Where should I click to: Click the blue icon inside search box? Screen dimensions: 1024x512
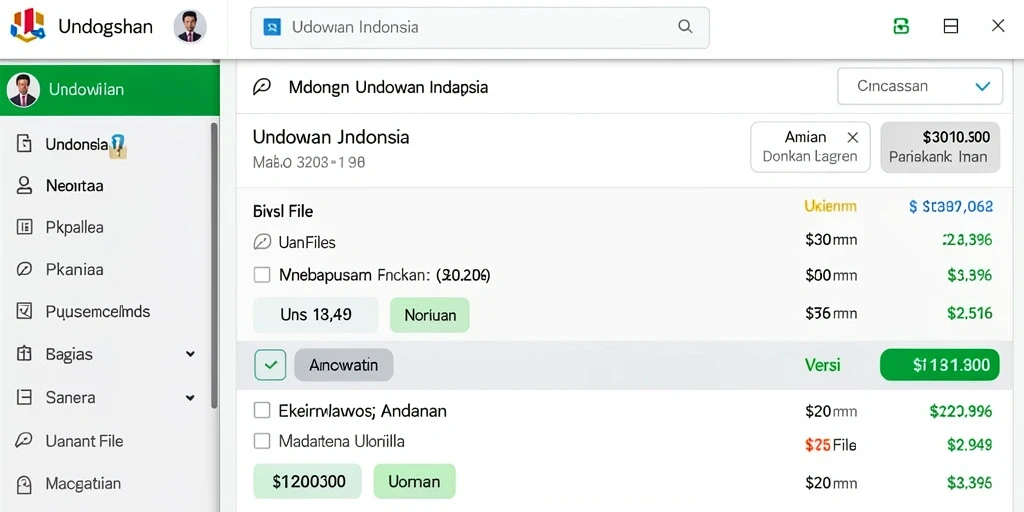272,27
